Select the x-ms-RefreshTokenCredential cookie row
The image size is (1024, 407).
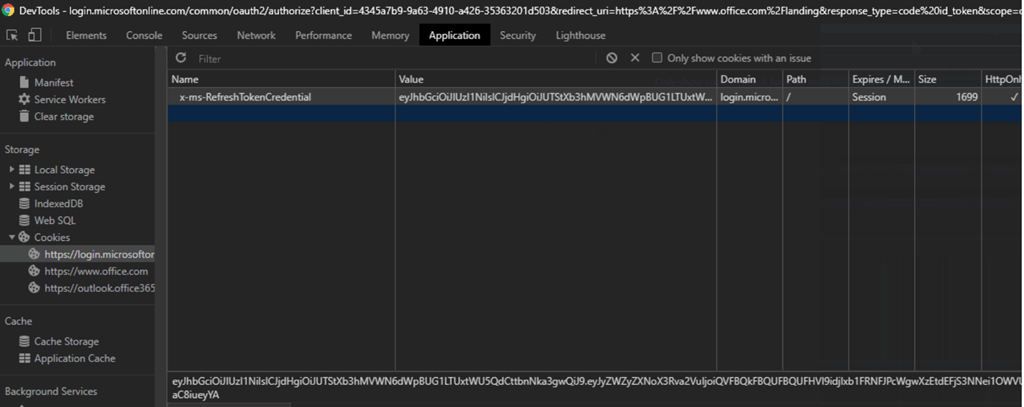(x=244, y=97)
